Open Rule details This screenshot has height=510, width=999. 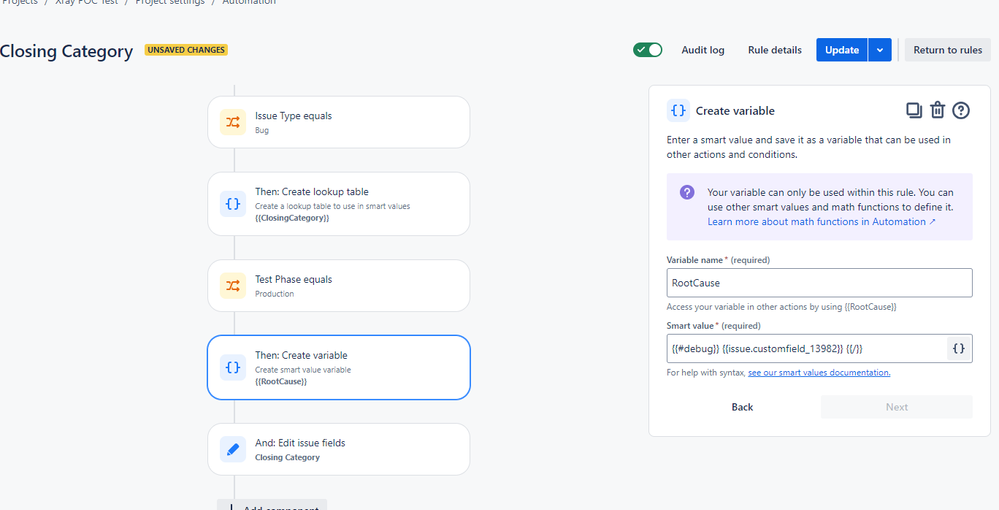point(775,50)
